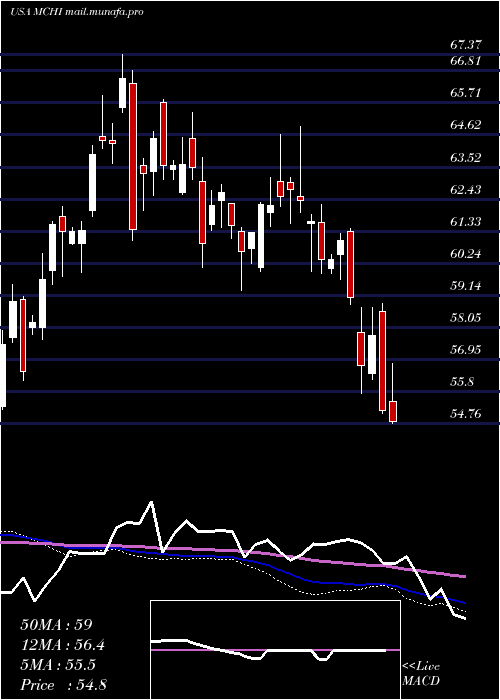Viewport: 500px width, 700px height.
Task: Click the '5MA : 55.5' readout
Action: point(58,665)
